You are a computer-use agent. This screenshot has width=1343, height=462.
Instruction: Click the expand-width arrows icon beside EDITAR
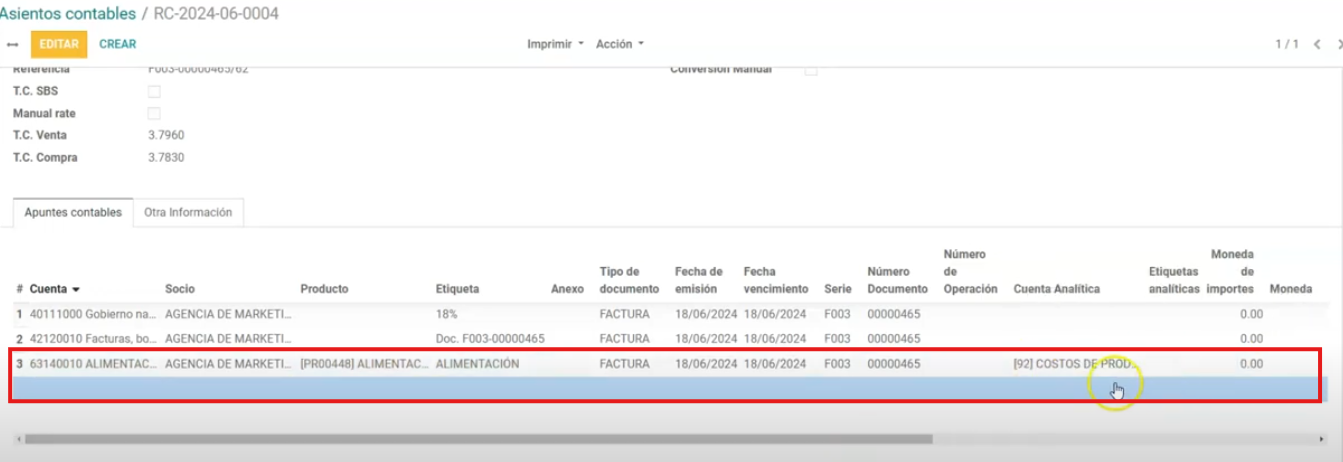click(12, 45)
